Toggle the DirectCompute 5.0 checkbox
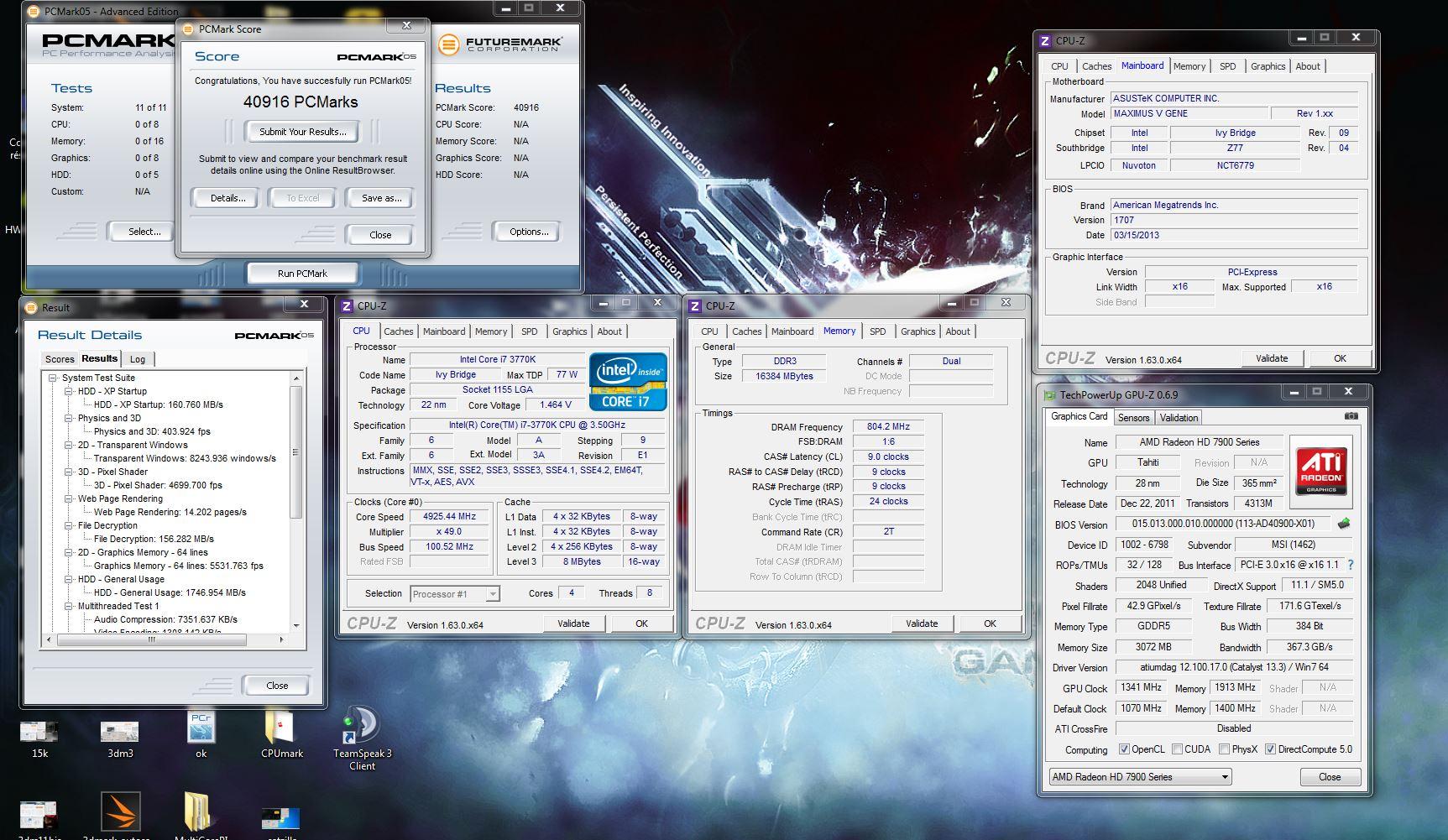The width and height of the screenshot is (1448, 840). coord(1271,749)
